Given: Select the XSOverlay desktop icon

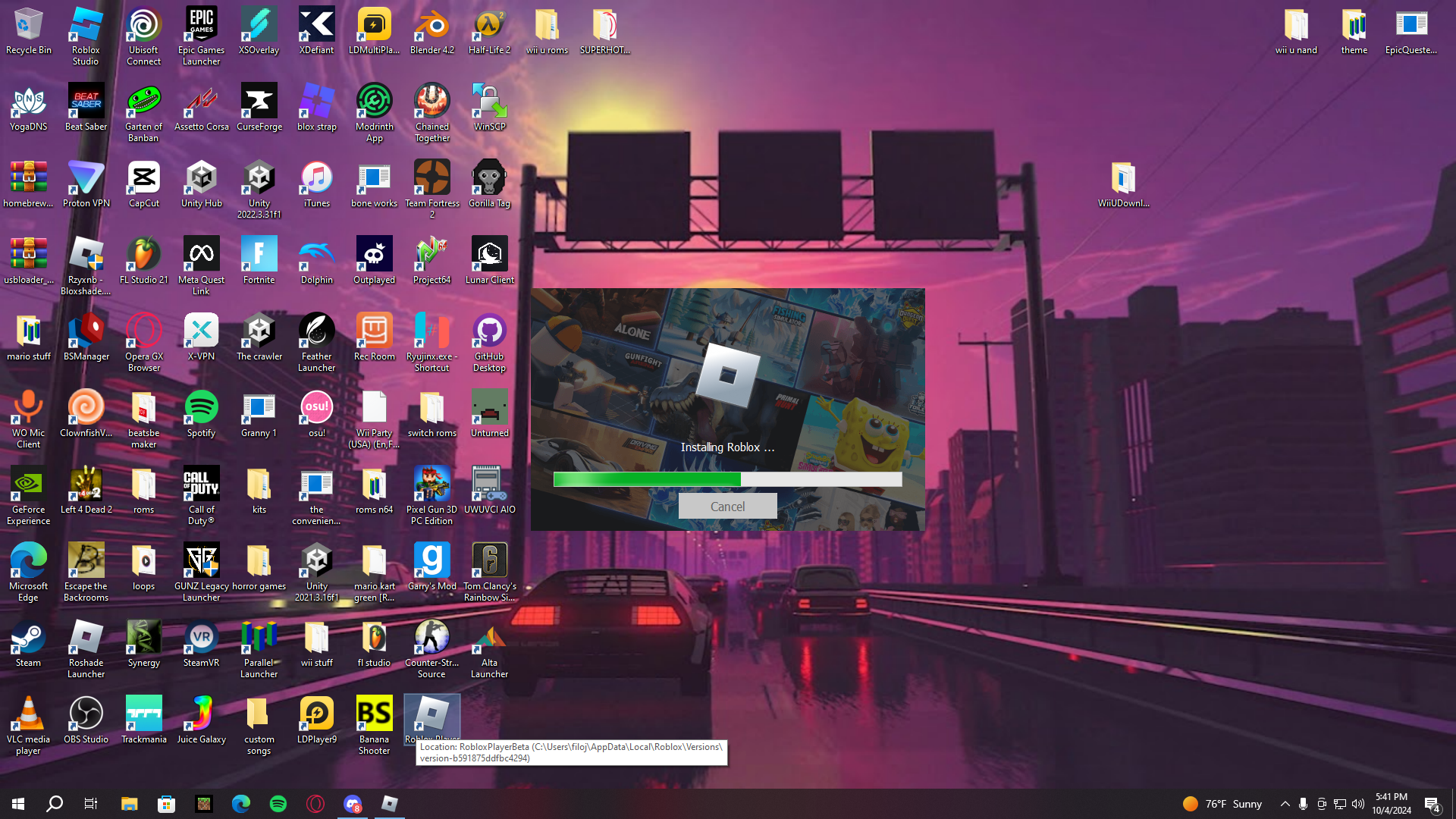Looking at the screenshot, I should coord(259,32).
